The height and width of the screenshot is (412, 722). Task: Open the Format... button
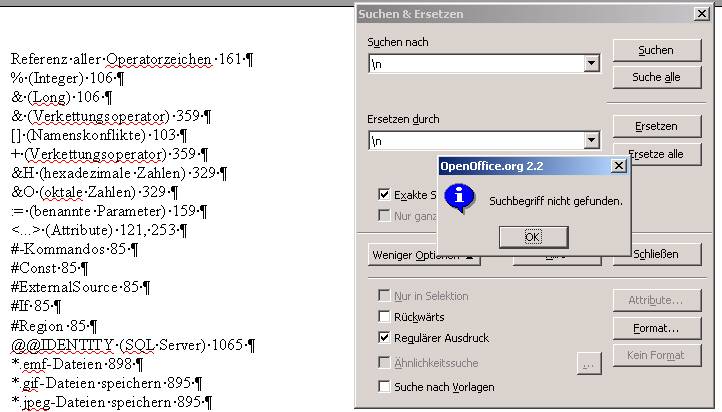pyautogui.click(x=657, y=328)
